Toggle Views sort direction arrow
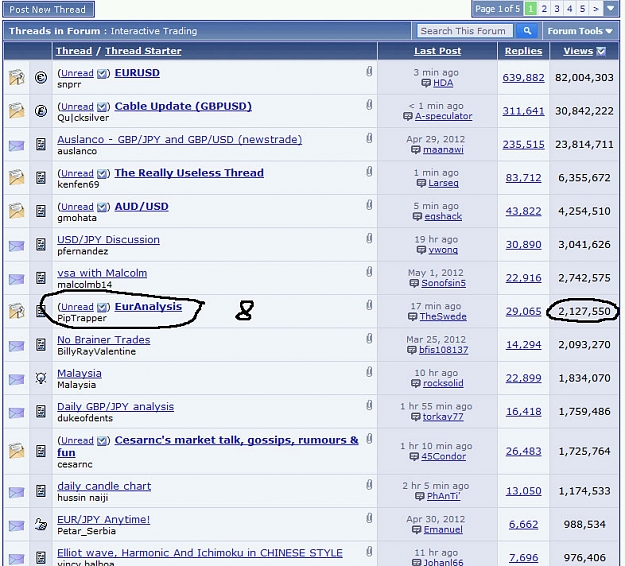625x566 pixels. [x=601, y=51]
